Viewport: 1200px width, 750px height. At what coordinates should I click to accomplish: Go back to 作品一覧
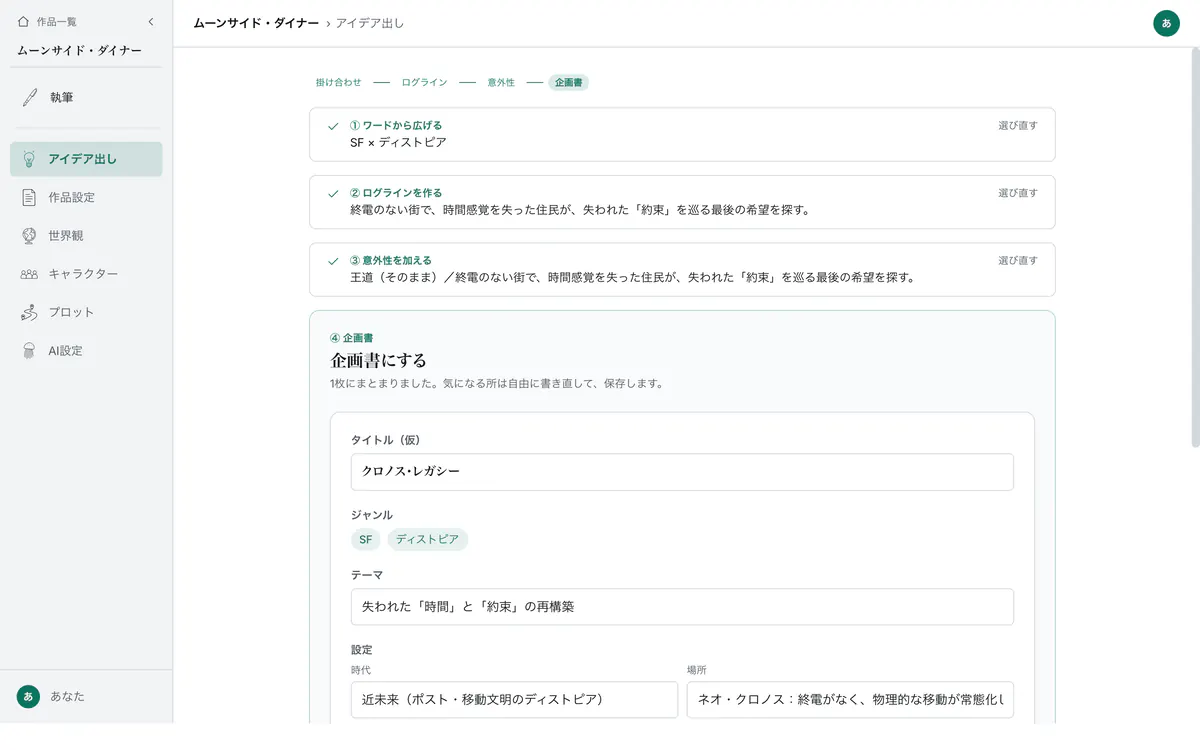pos(56,21)
